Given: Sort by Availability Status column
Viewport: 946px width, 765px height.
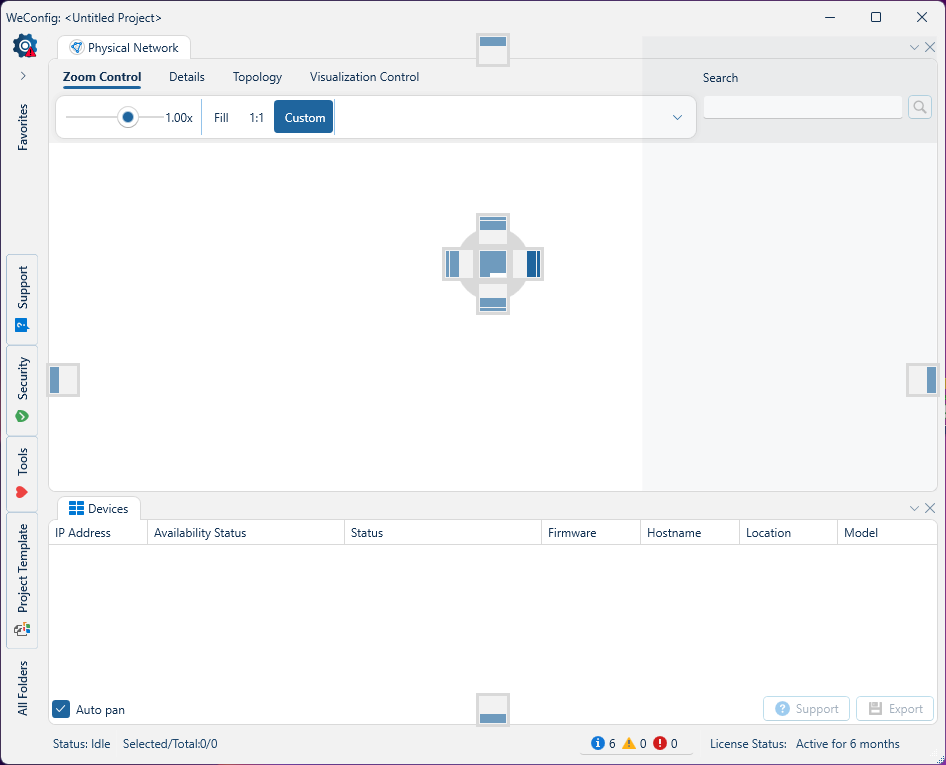Looking at the screenshot, I should coord(246,533).
